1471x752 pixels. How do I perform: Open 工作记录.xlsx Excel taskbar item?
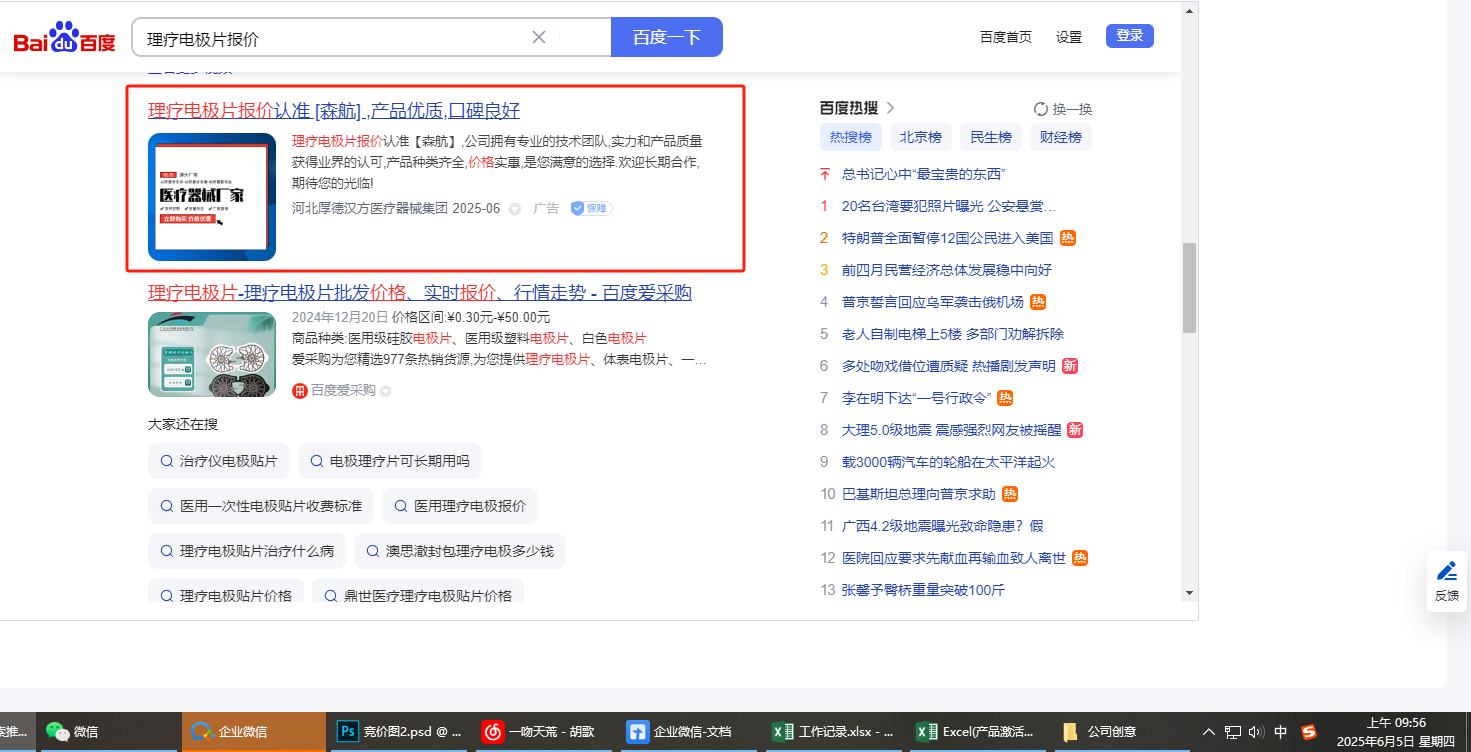coord(833,731)
